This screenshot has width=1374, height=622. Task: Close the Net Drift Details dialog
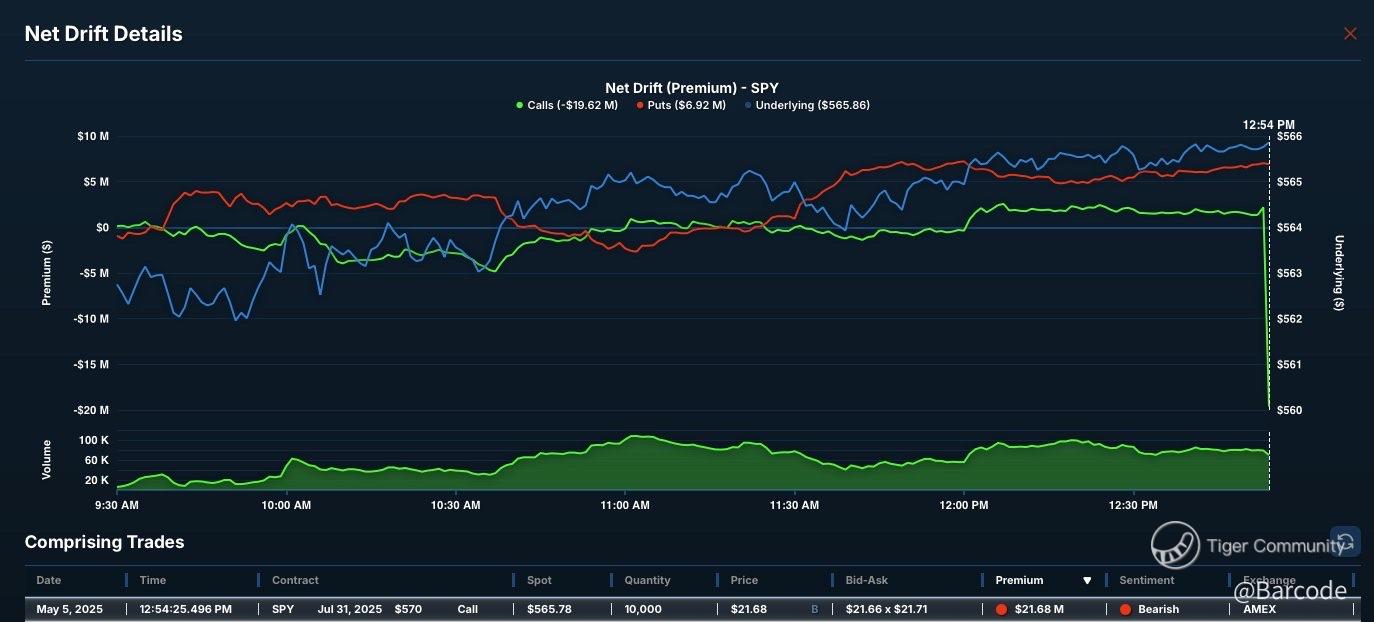[x=1350, y=34]
